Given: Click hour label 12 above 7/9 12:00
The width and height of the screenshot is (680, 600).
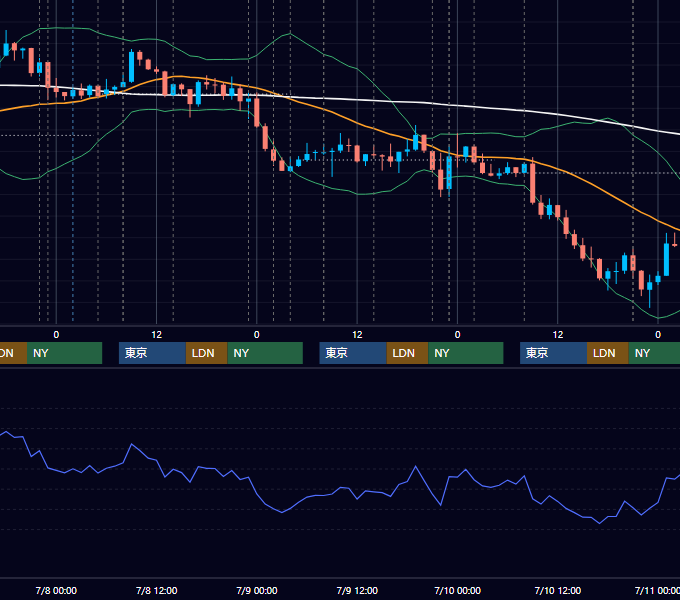Looking at the screenshot, I should (357, 334).
